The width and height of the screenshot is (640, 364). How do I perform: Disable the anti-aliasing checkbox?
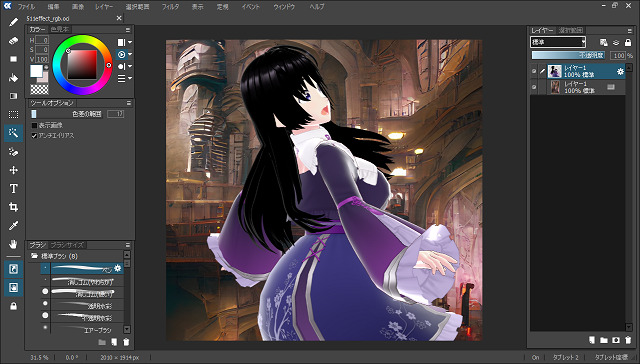tap(34, 135)
